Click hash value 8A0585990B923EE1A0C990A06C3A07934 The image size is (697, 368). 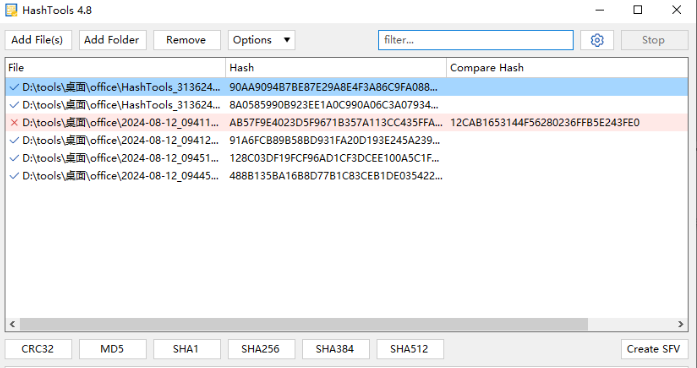point(334,105)
